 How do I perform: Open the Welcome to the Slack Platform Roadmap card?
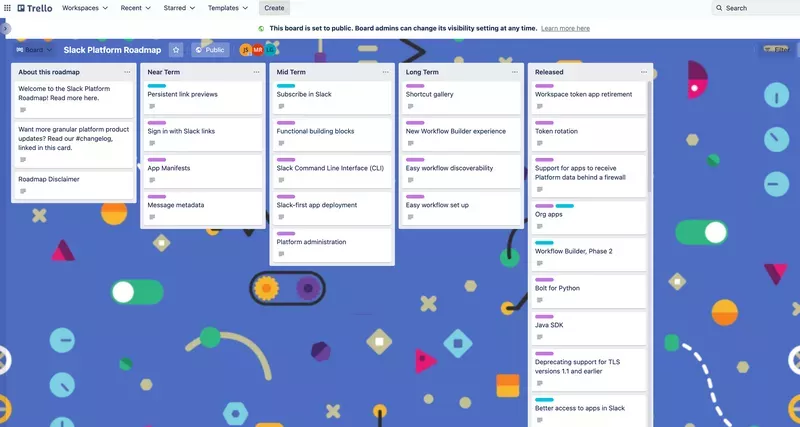(x=74, y=99)
